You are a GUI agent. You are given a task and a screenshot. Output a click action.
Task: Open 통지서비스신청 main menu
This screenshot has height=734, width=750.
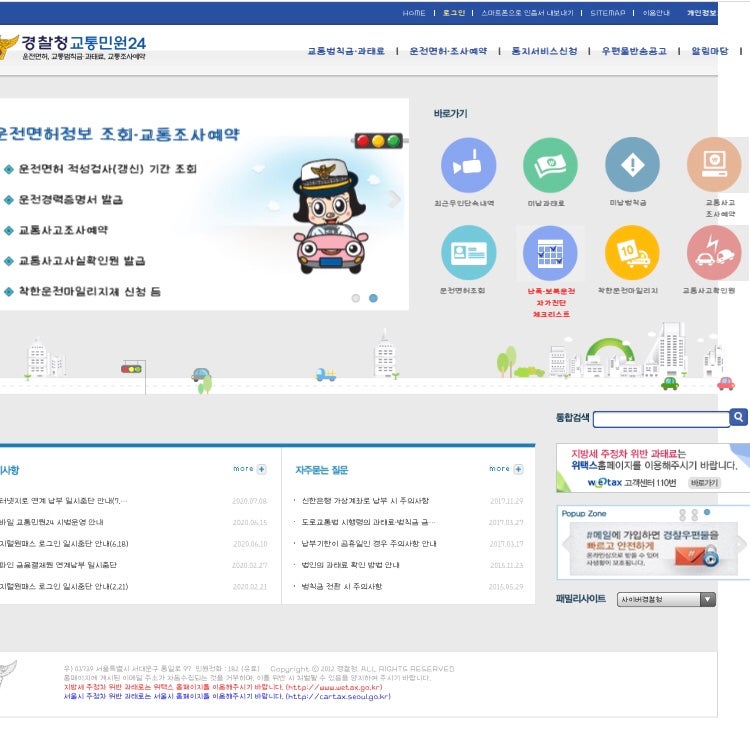click(x=544, y=51)
